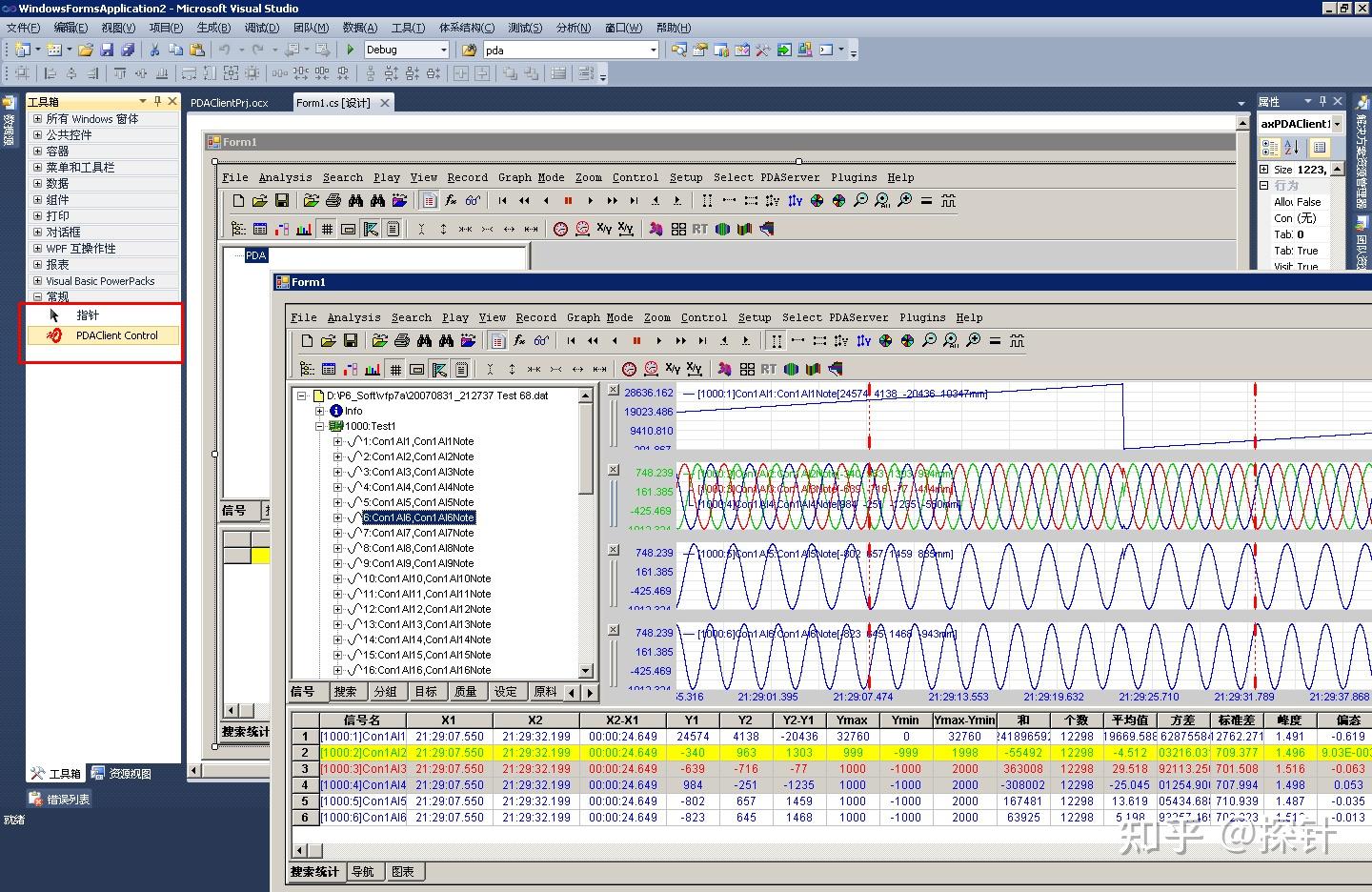Click the RT icon in front Form1 toolbar
Screen dimensions: 1372x892
[x=768, y=370]
